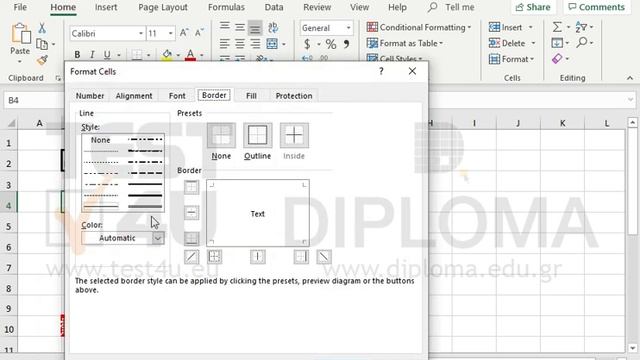Image resolution: width=640 pixels, height=360 pixels.
Task: Click the Copy icon in Clipboard group
Action: pyautogui.click(x=42, y=44)
